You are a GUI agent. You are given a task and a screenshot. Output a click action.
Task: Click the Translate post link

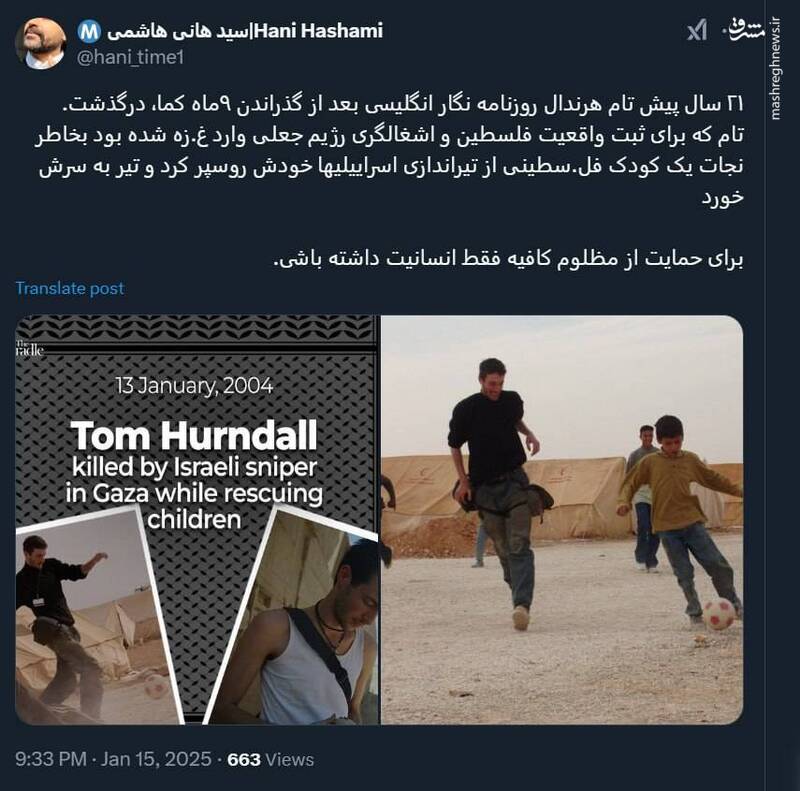click(70, 288)
